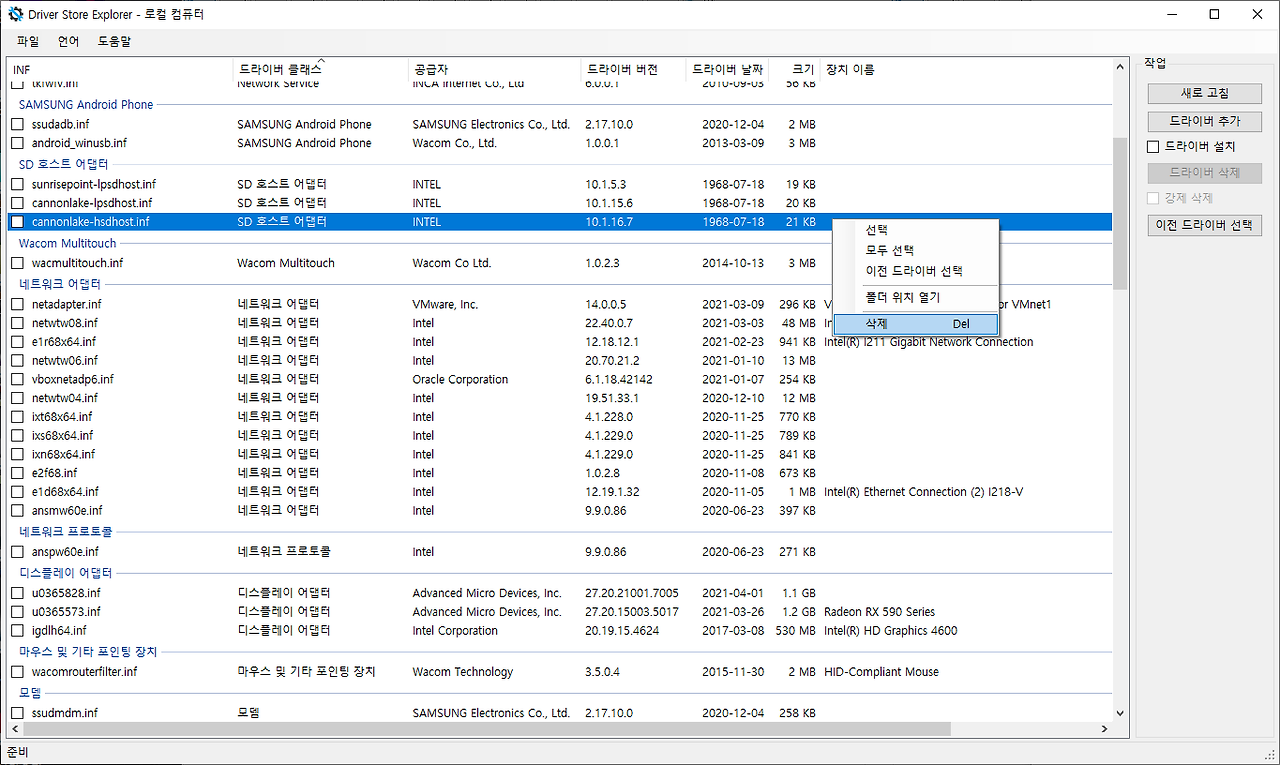Sort by the 장치 이름 column header
Image resolution: width=1280 pixels, height=765 pixels.
tap(966, 70)
